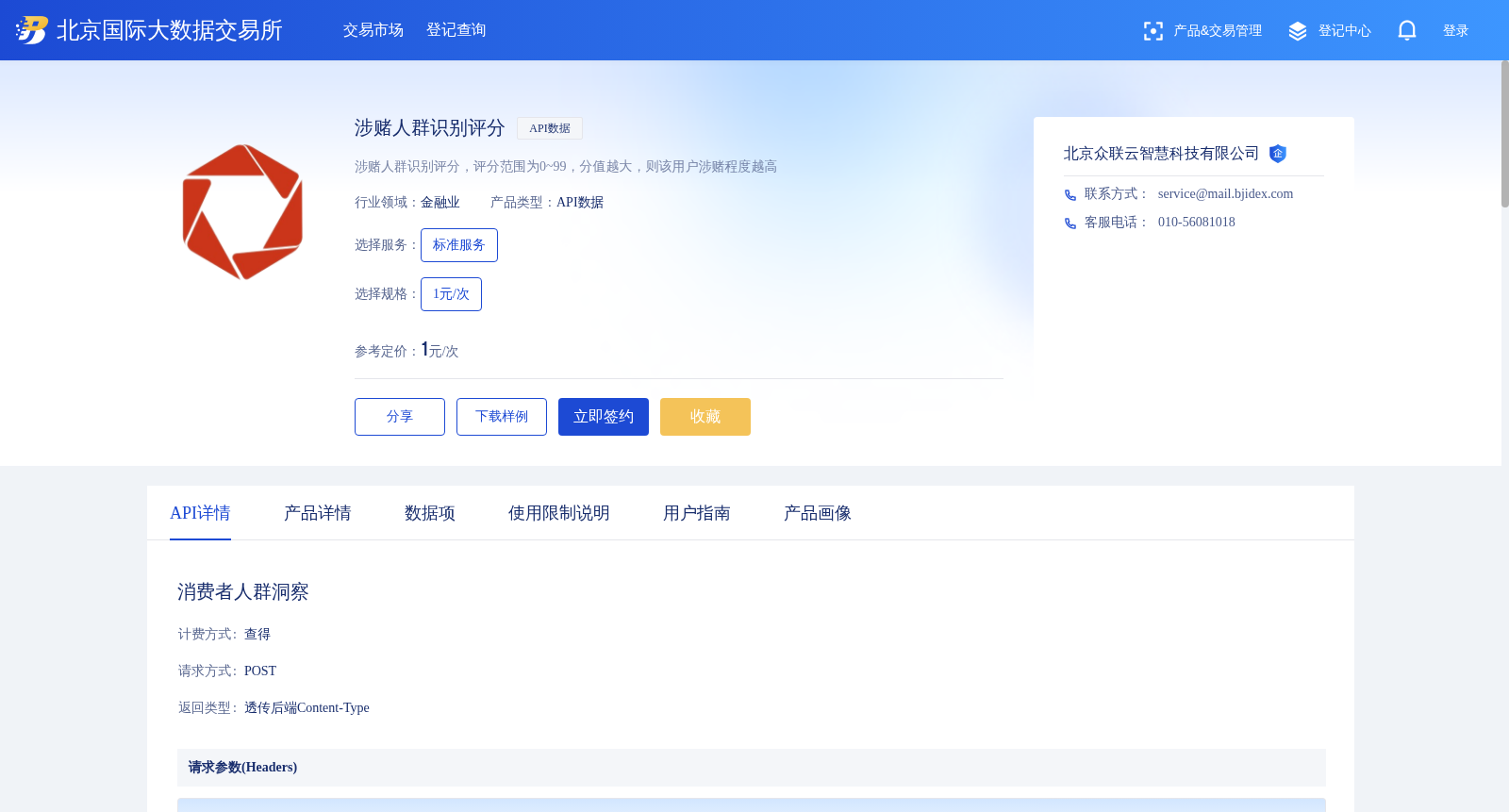Viewport: 1509px width, 812px height.
Task: Open 登记中心 menu text
Action: (1345, 31)
